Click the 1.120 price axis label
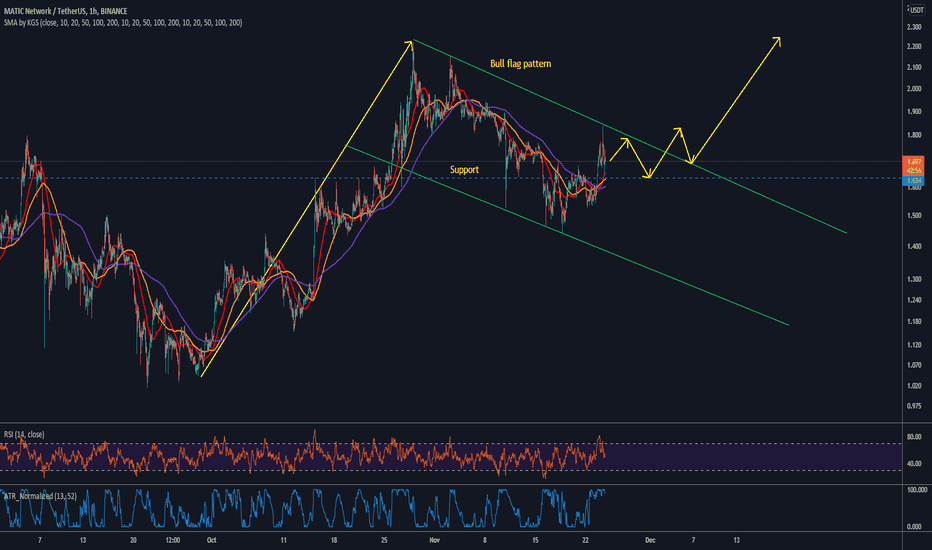This screenshot has height=550, width=932. (914, 345)
